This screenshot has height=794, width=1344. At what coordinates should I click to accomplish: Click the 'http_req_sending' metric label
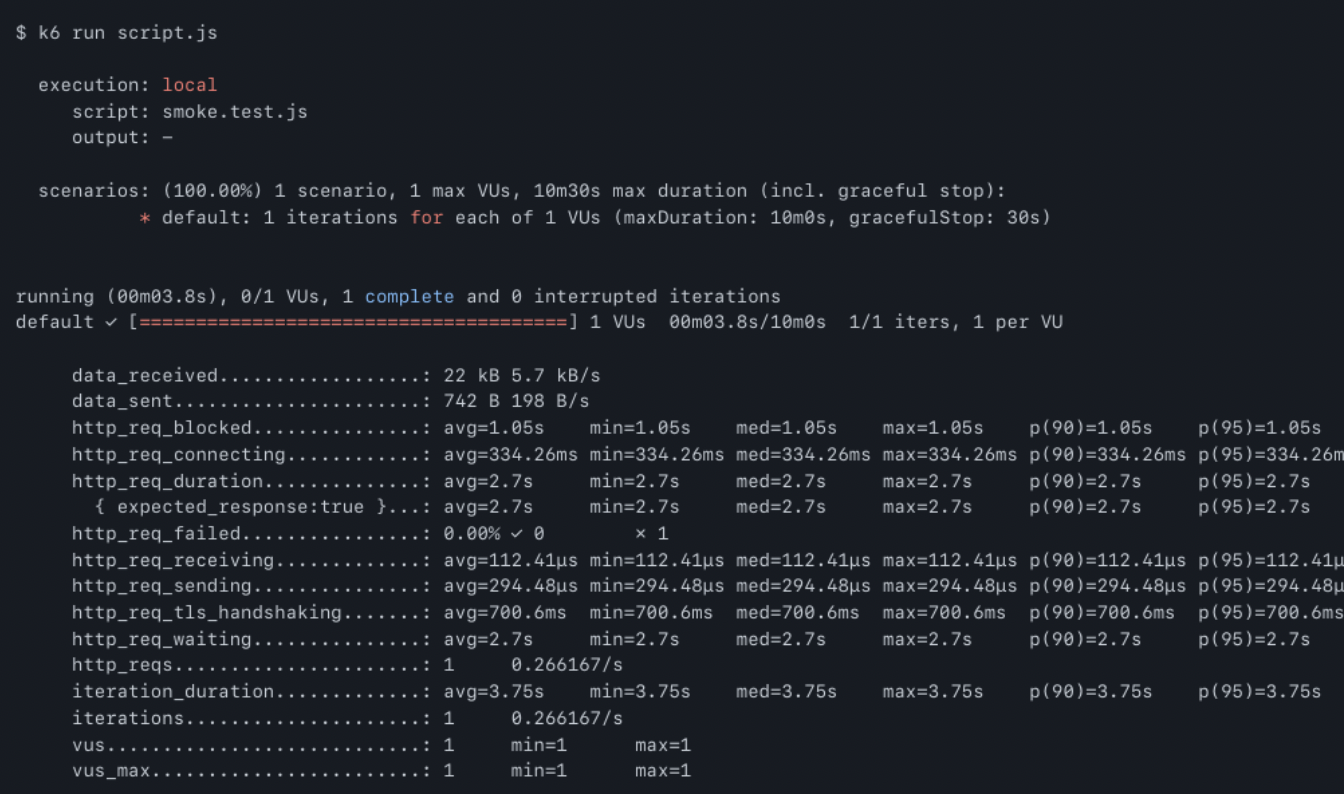pyautogui.click(x=161, y=586)
